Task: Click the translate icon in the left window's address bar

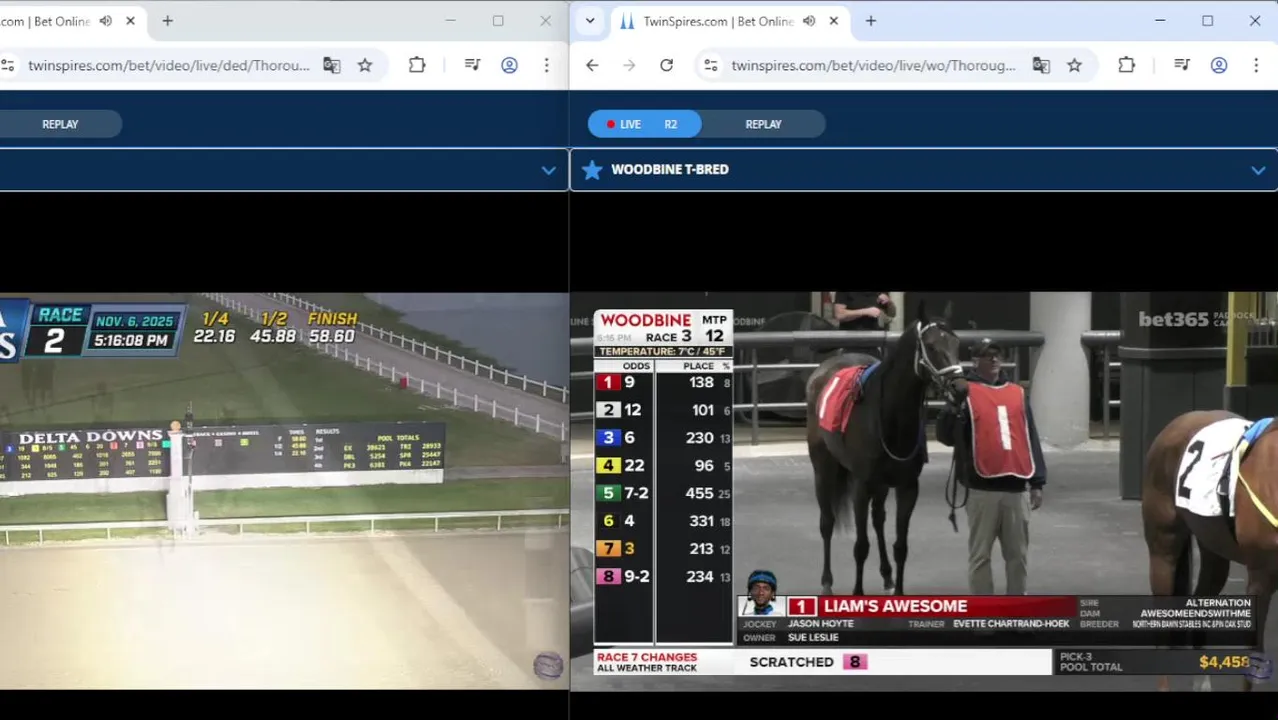Action: [x=332, y=65]
